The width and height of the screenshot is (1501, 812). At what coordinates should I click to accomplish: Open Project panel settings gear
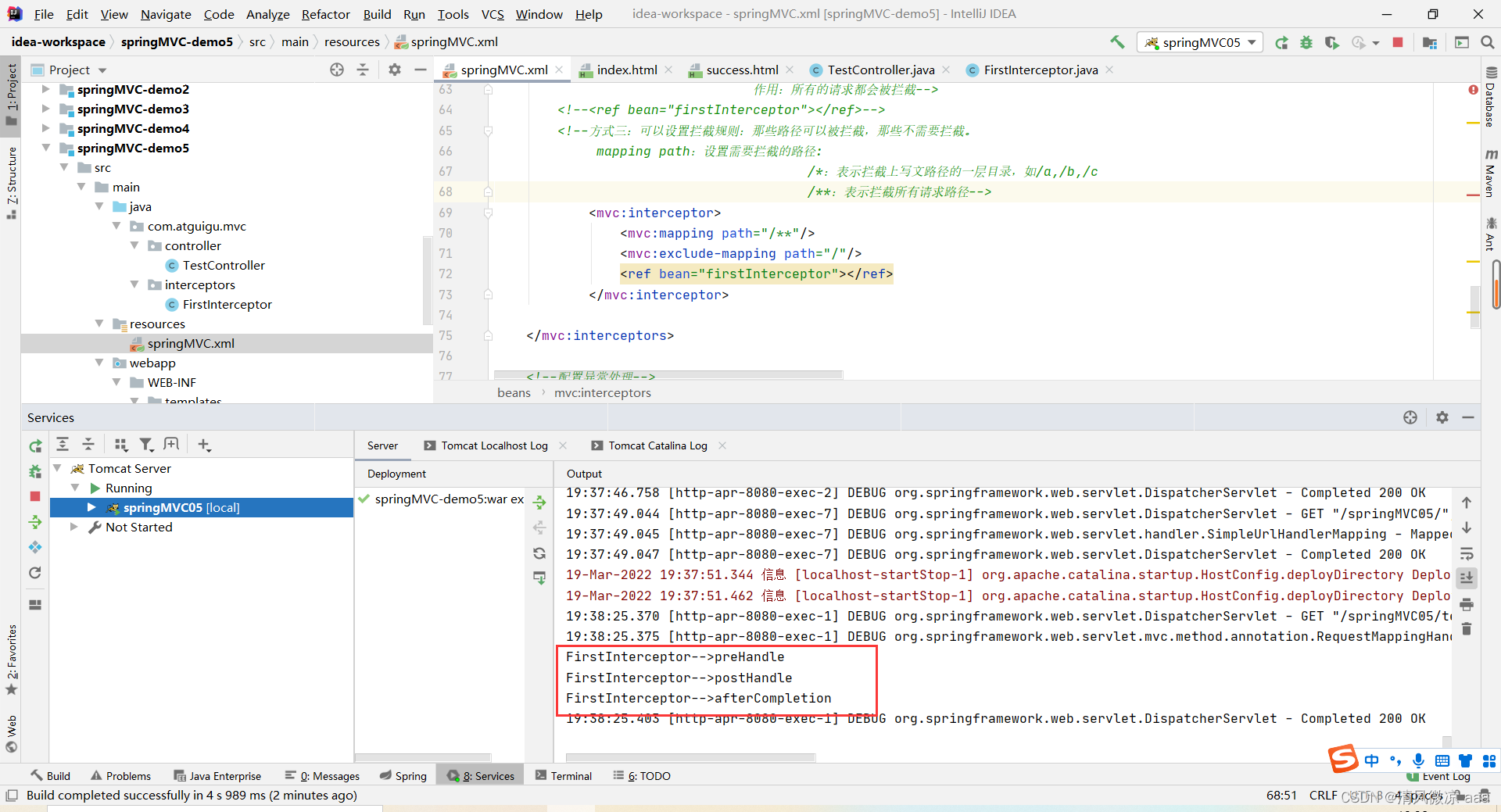(395, 70)
